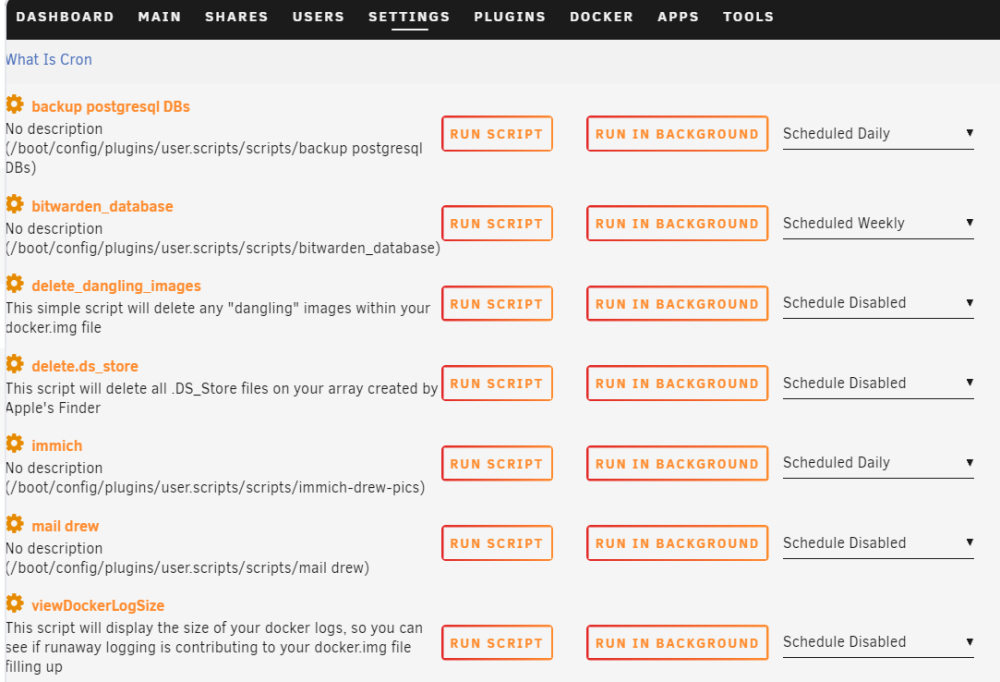Select the docker logs size description

pos(214,647)
